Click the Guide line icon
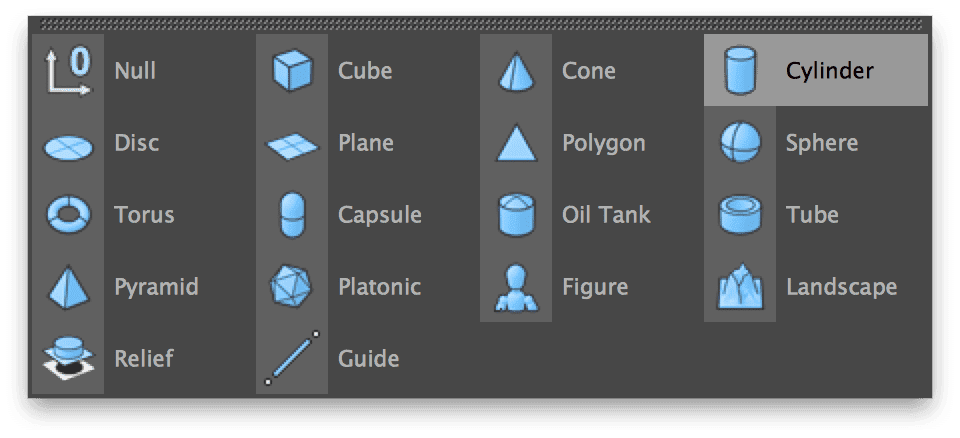960x438 pixels. (x=292, y=358)
